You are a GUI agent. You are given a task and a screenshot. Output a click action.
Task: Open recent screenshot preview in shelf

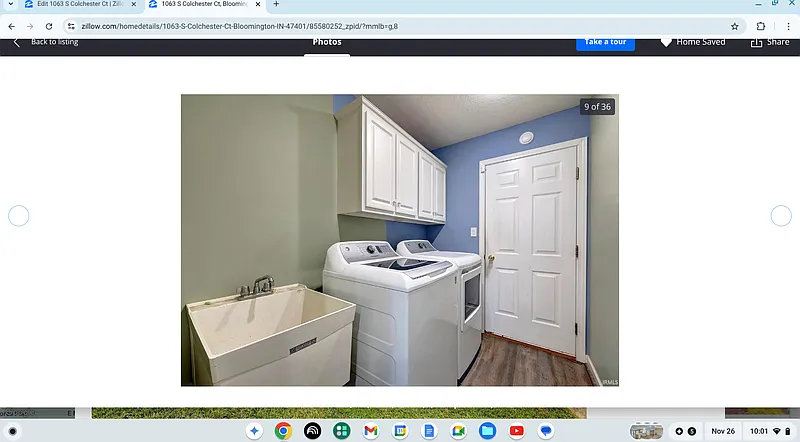(646, 431)
